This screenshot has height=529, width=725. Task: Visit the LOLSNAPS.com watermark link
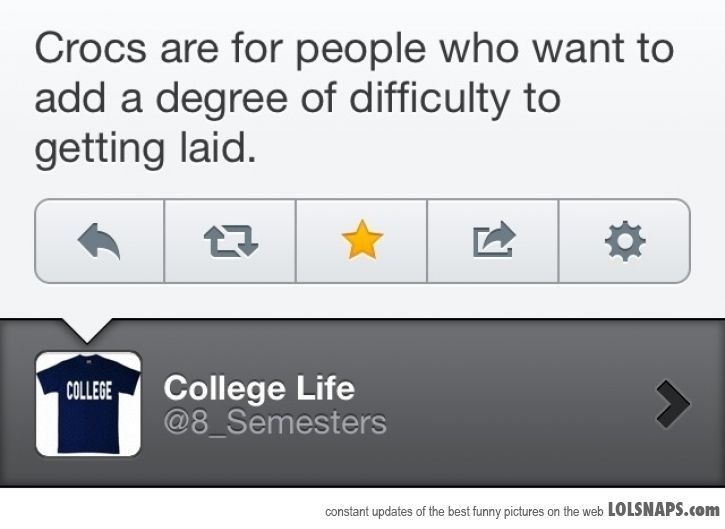[664, 509]
